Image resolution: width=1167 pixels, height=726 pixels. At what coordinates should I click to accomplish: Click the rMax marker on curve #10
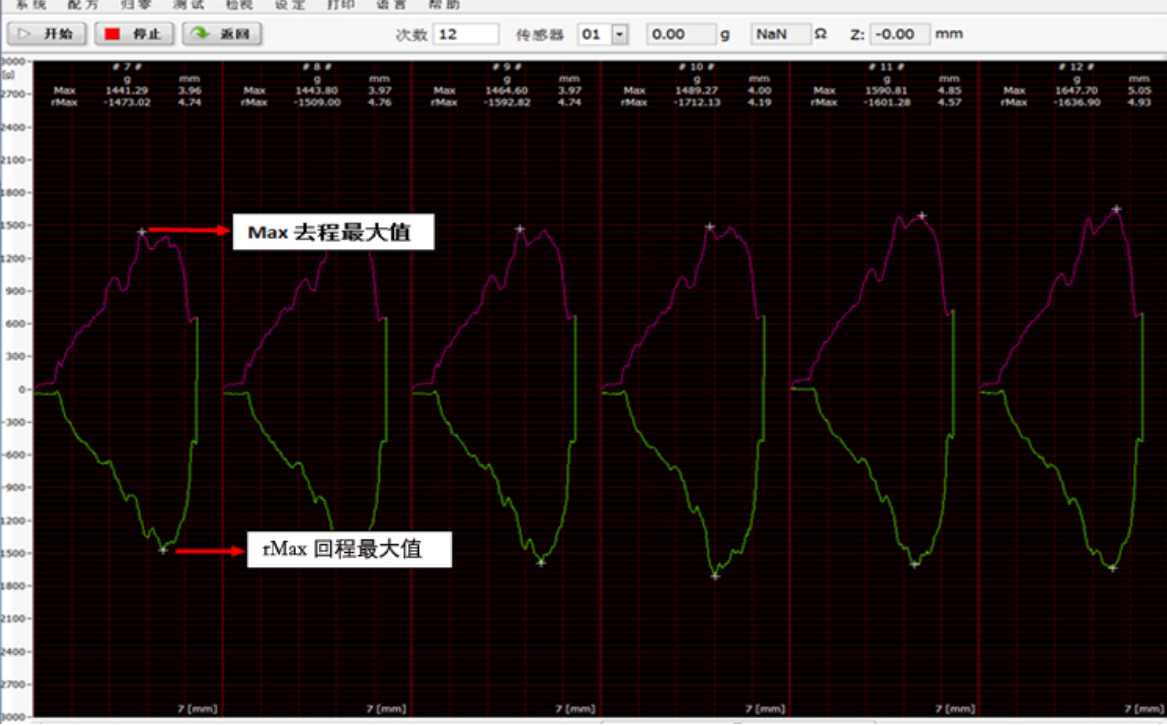point(715,576)
